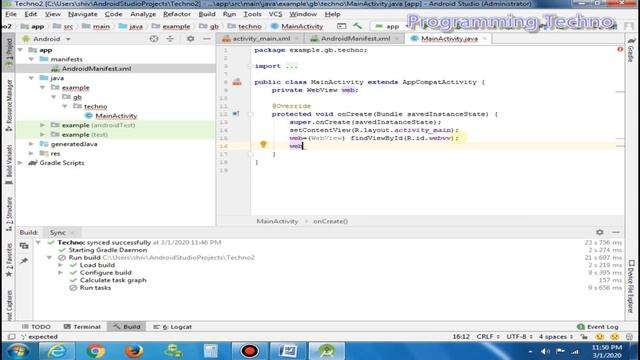Expand the example (androidTest) package
The height and width of the screenshot is (360, 640).
(x=42, y=125)
